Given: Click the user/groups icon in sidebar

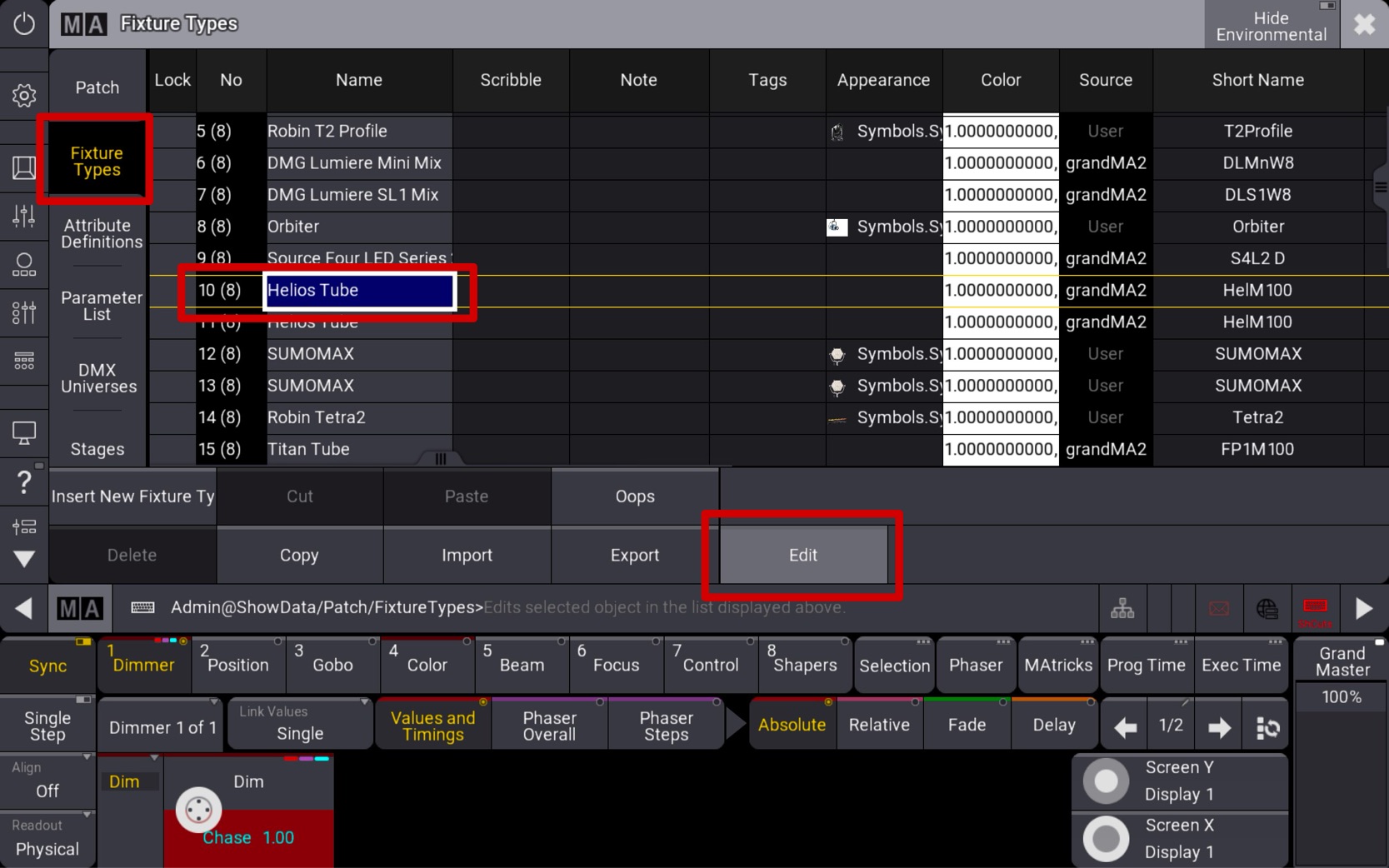Looking at the screenshot, I should tap(23, 265).
